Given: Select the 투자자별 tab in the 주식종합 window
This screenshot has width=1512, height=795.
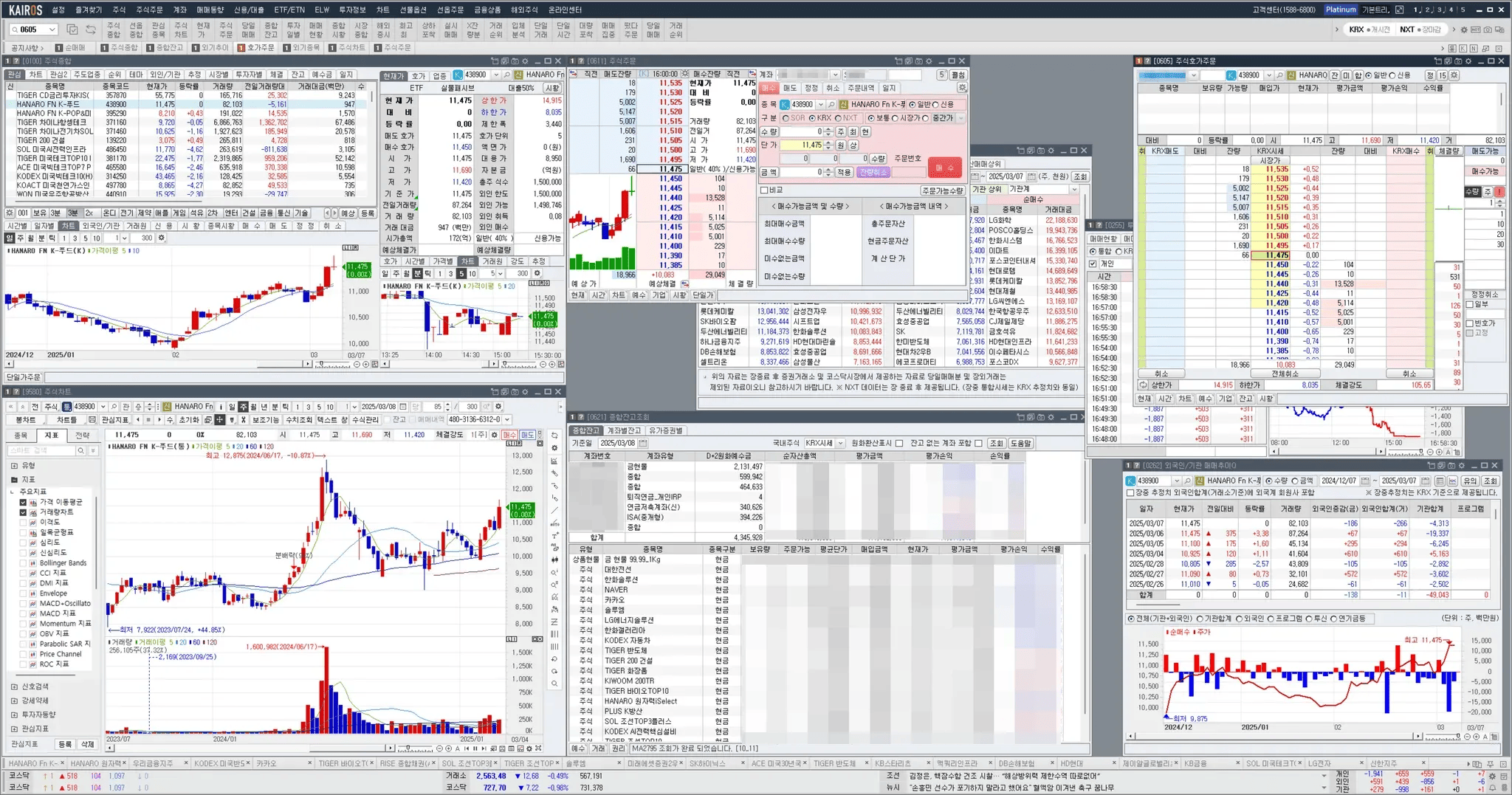Looking at the screenshot, I should [x=248, y=75].
